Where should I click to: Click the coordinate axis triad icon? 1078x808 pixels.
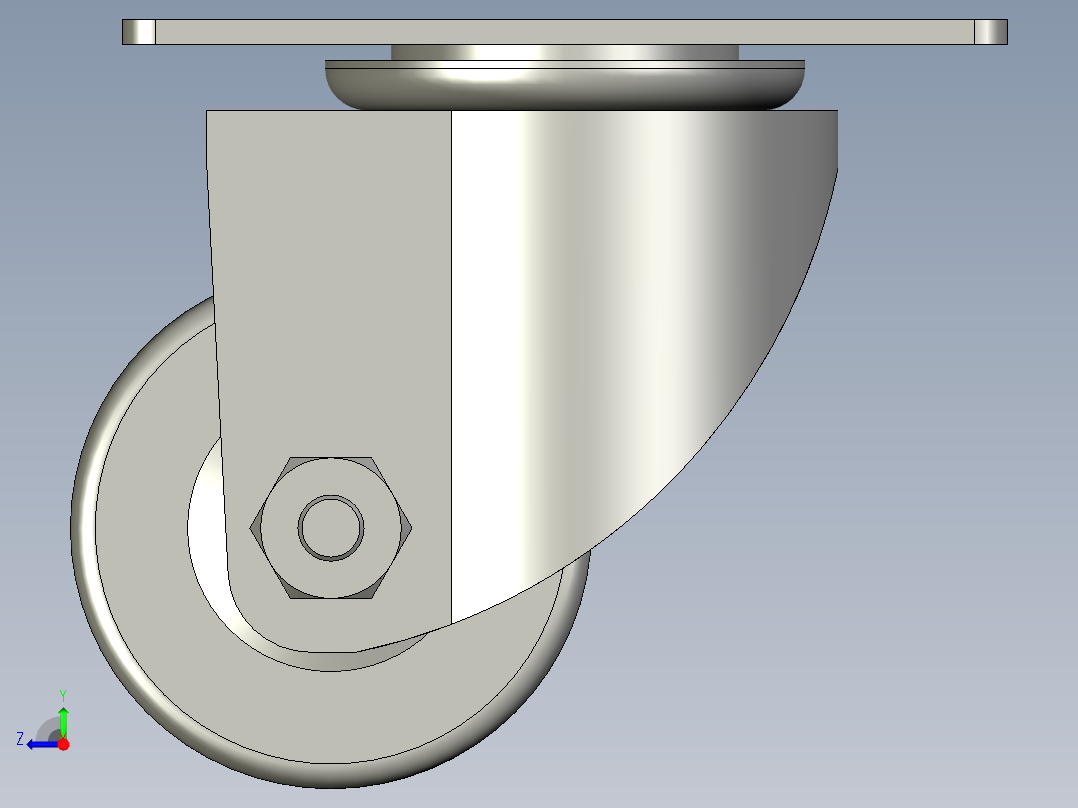pyautogui.click(x=44, y=721)
